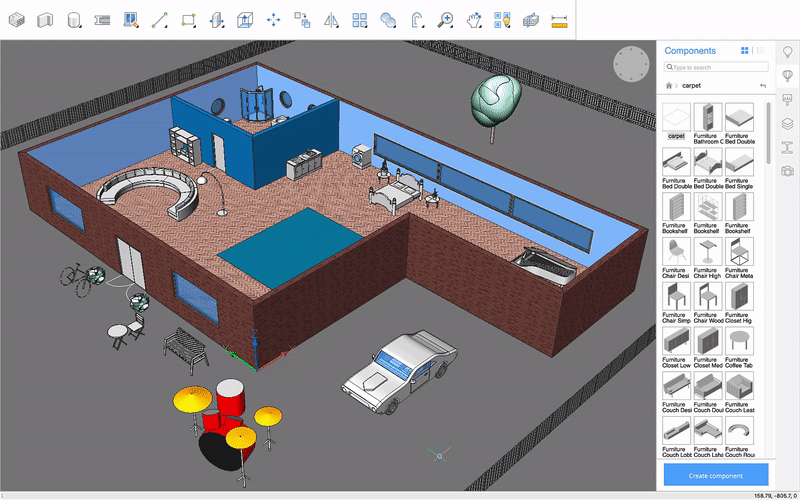800x500 pixels.
Task: Select the Mirror tool
Action: tap(331, 20)
